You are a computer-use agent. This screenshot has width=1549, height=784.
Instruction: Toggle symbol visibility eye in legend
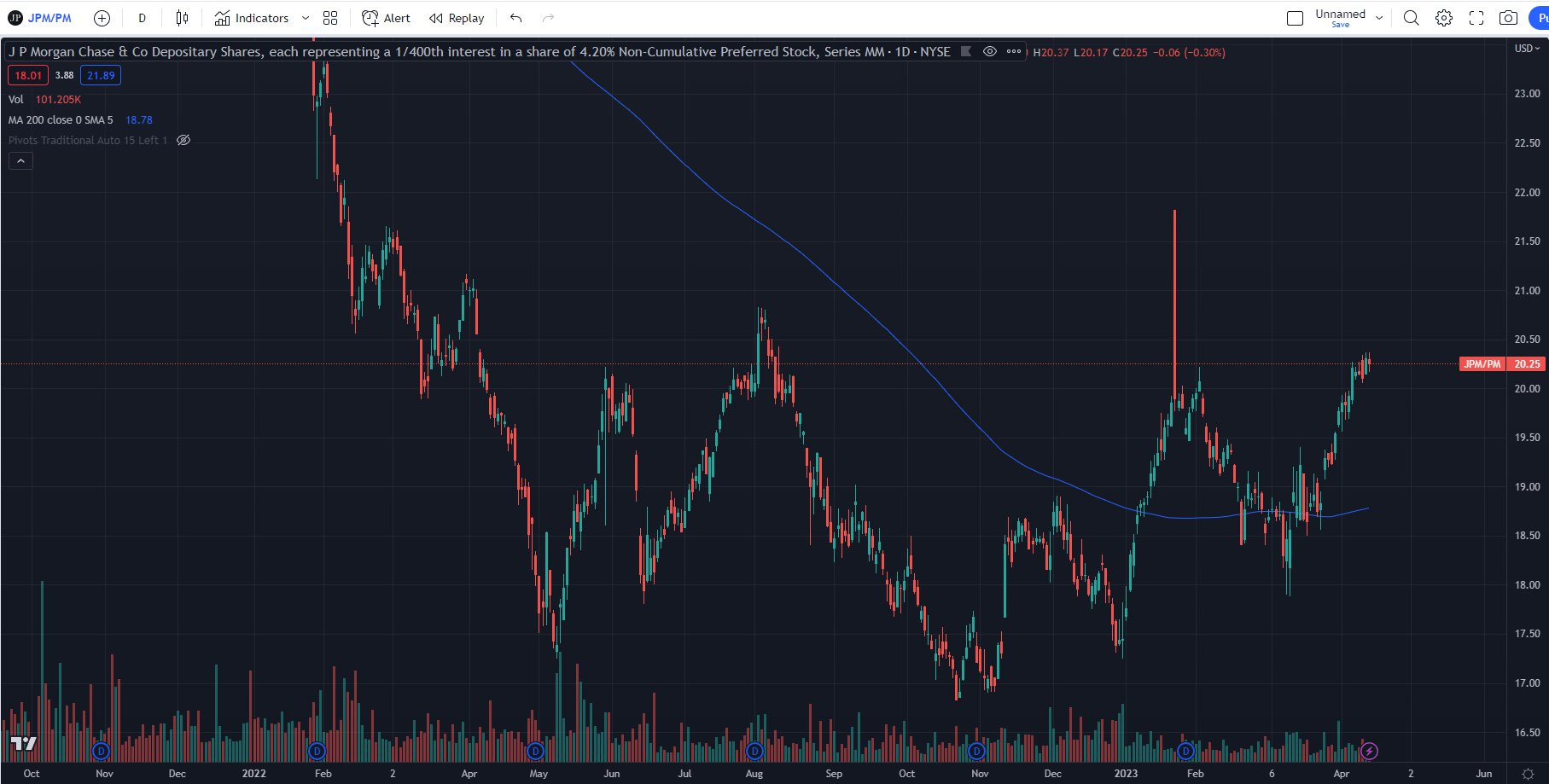point(989,51)
